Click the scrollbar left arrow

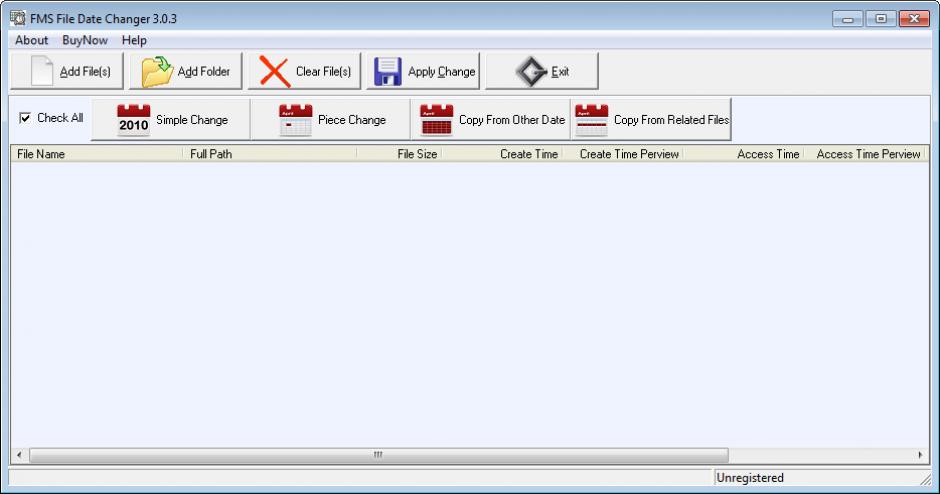19,455
